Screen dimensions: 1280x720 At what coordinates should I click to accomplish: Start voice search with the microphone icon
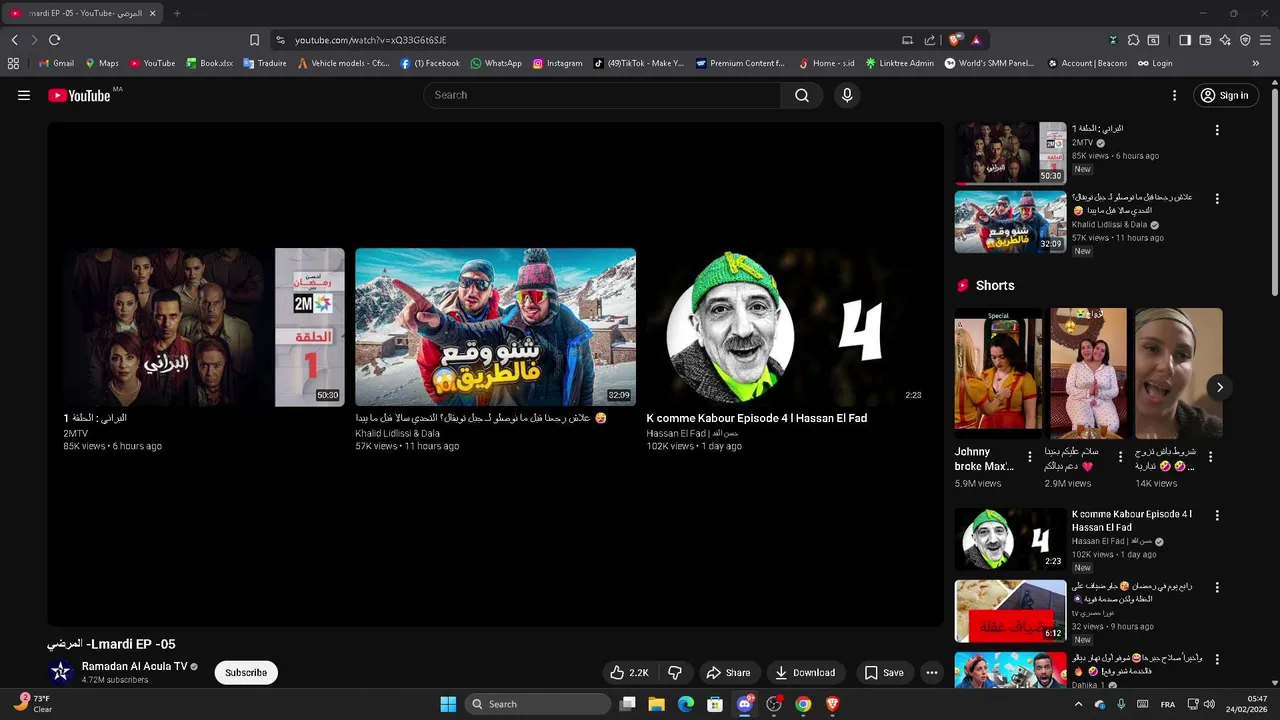[x=847, y=95]
